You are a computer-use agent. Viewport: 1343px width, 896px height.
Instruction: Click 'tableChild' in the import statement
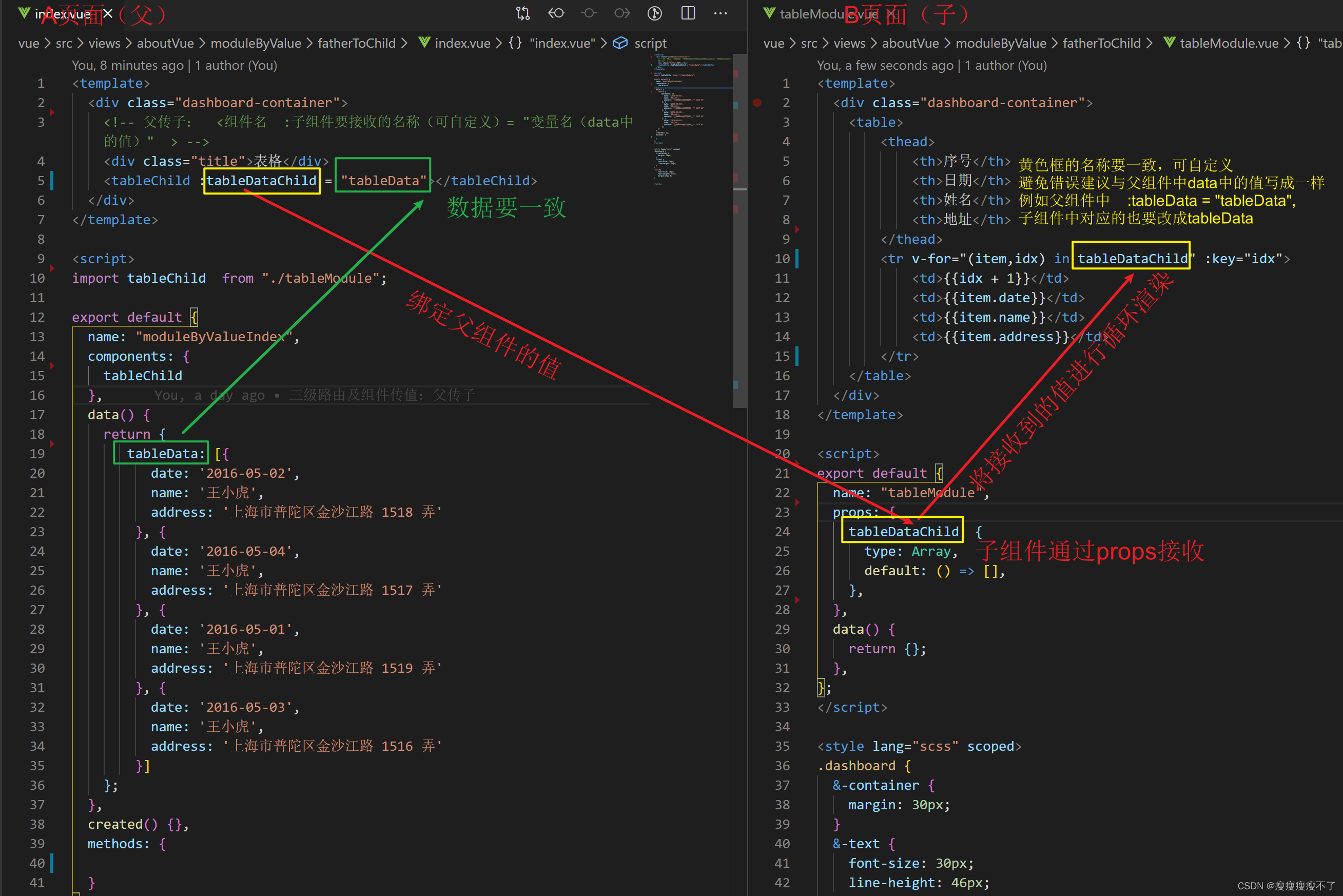166,278
